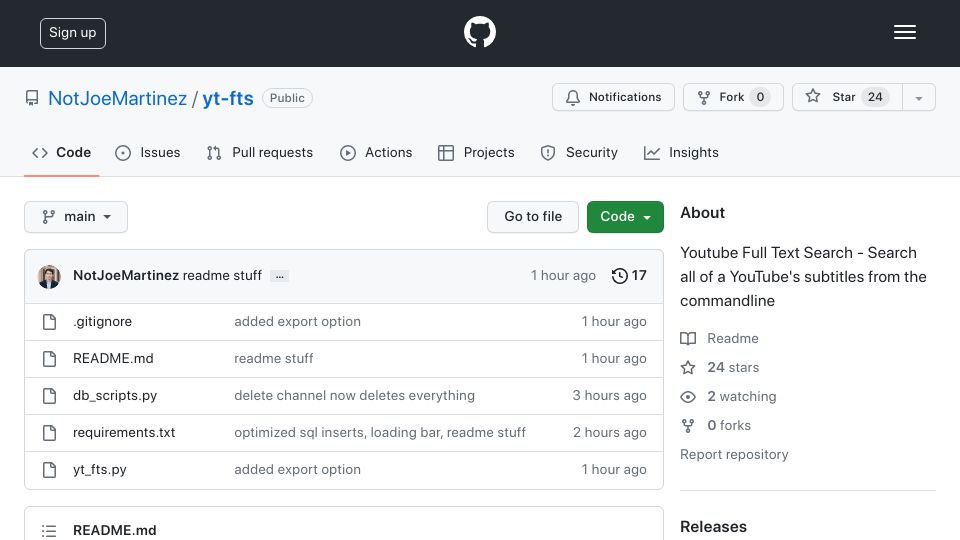The height and width of the screenshot is (540, 960).
Task: Switch to the Code tab
Action: tap(62, 152)
